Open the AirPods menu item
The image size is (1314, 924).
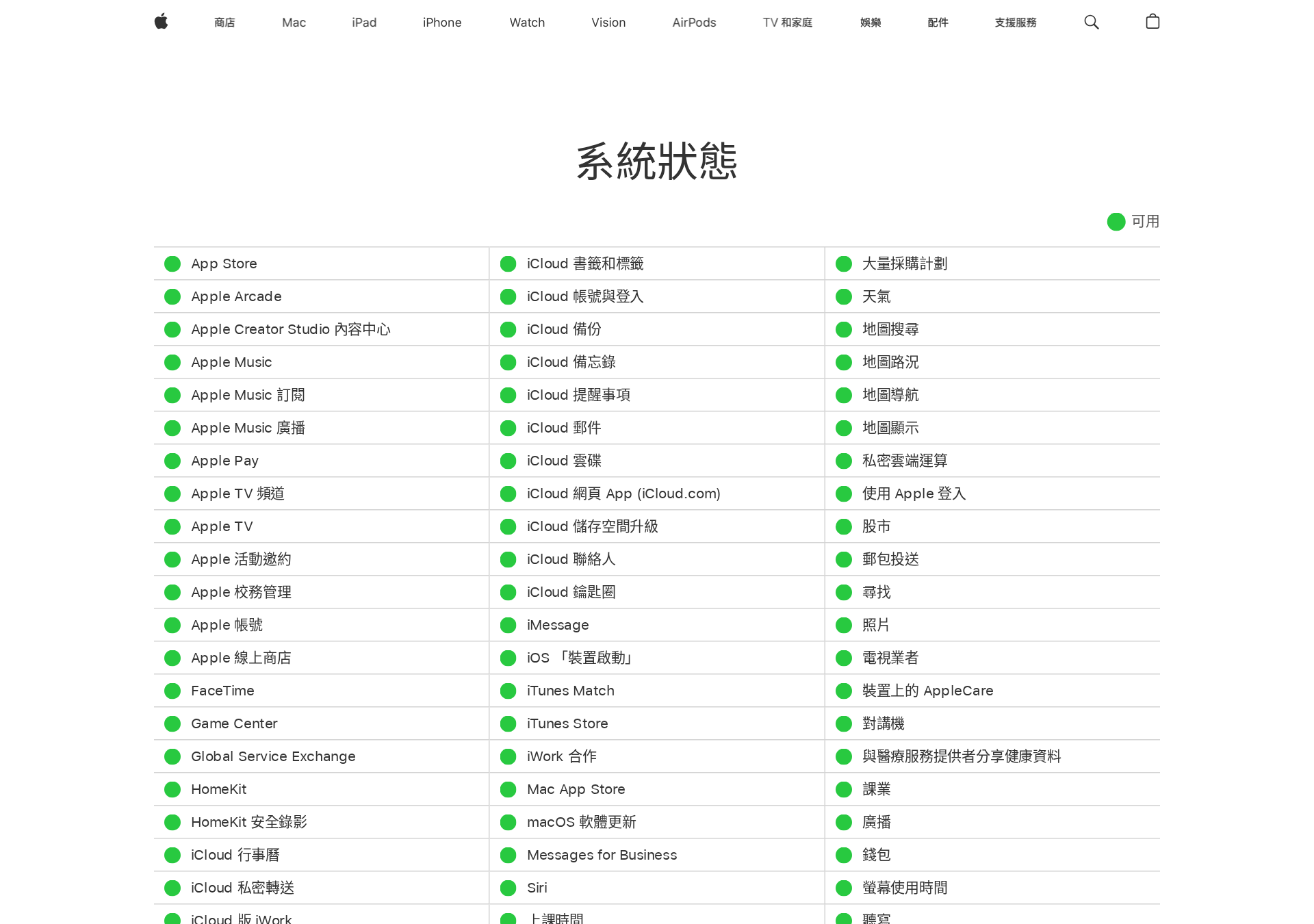(x=694, y=23)
